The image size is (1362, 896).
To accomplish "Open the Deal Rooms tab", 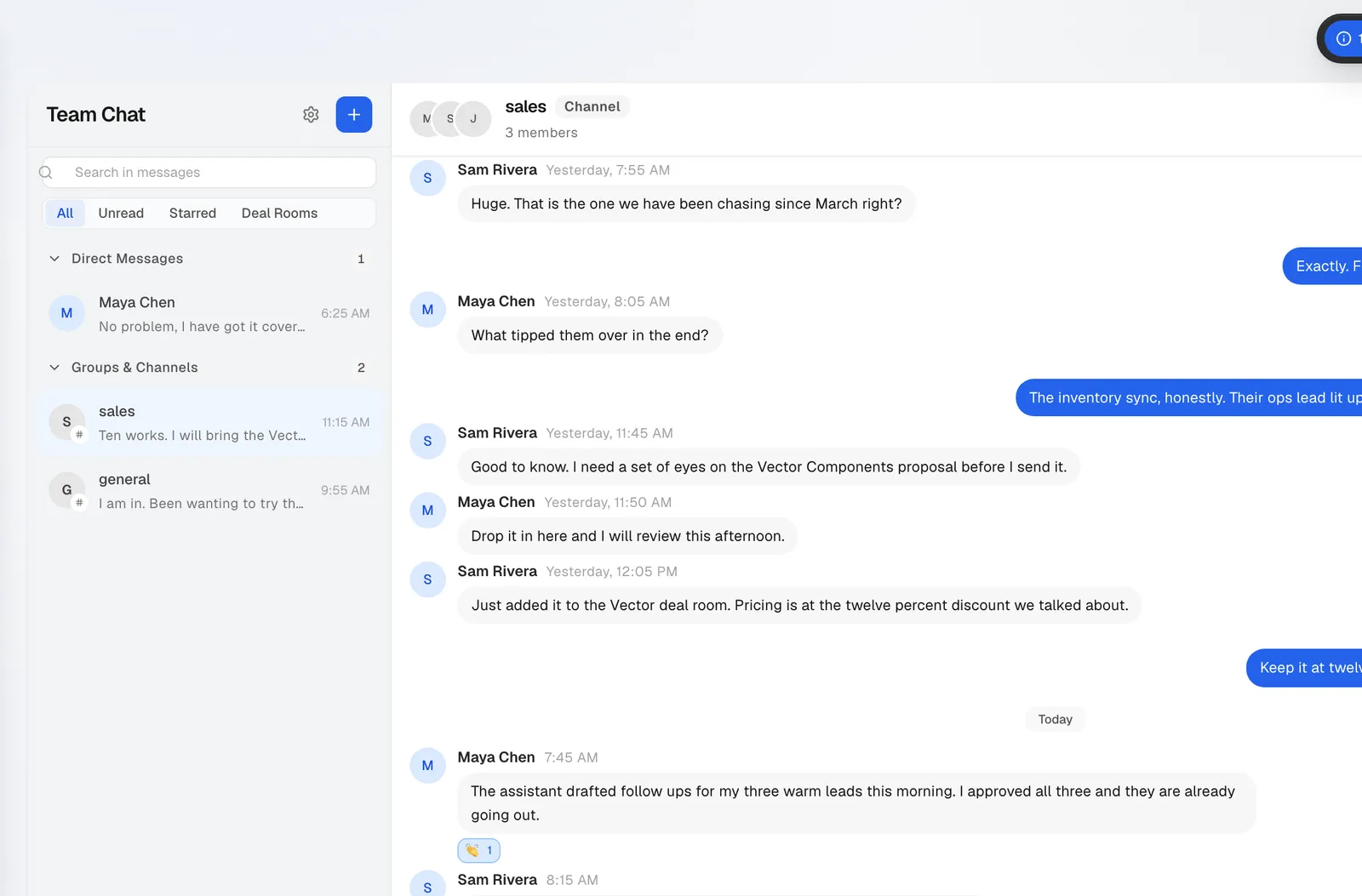I will 279,214.
